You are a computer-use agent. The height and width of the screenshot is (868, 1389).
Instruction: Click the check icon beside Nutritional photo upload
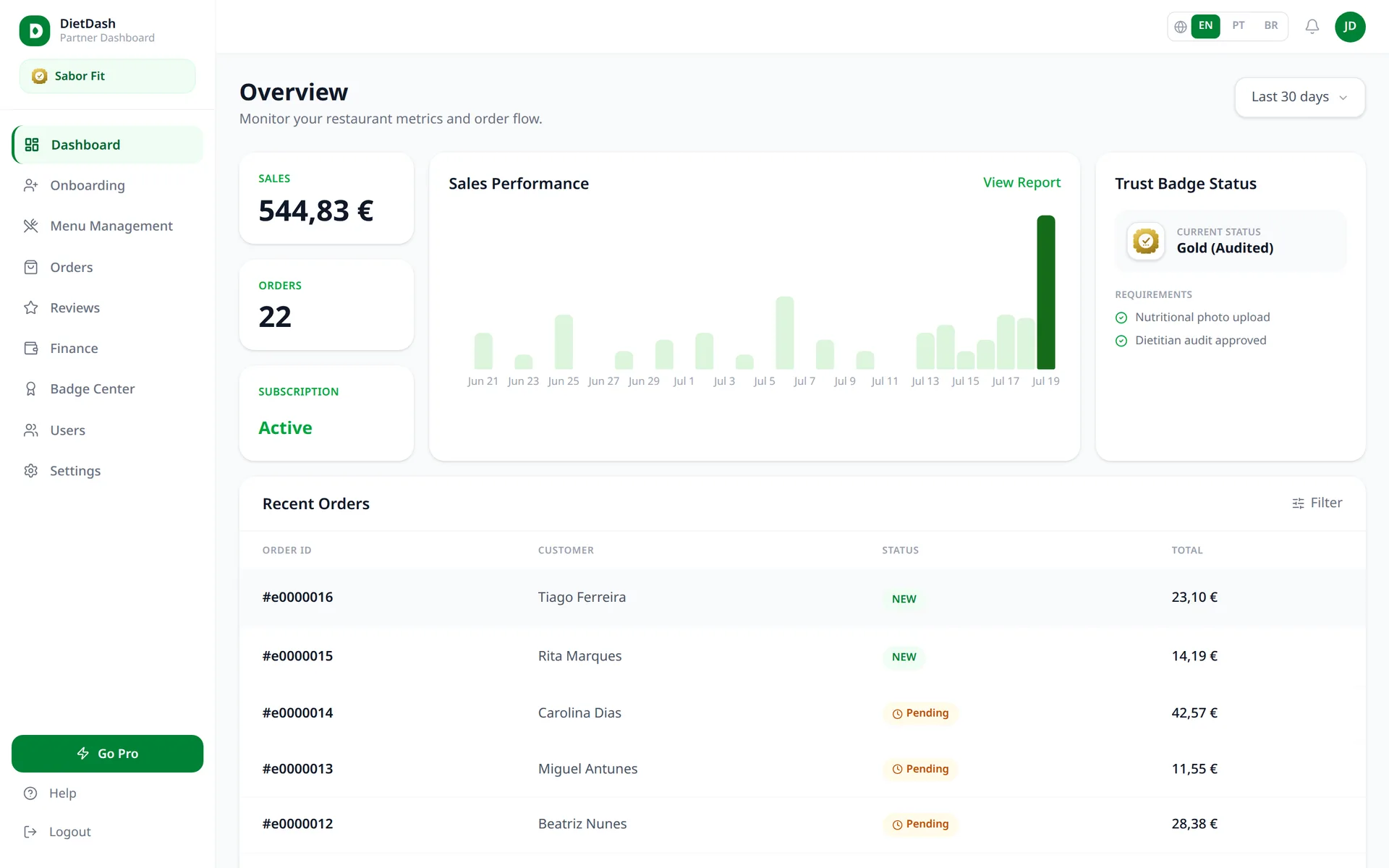(x=1121, y=318)
